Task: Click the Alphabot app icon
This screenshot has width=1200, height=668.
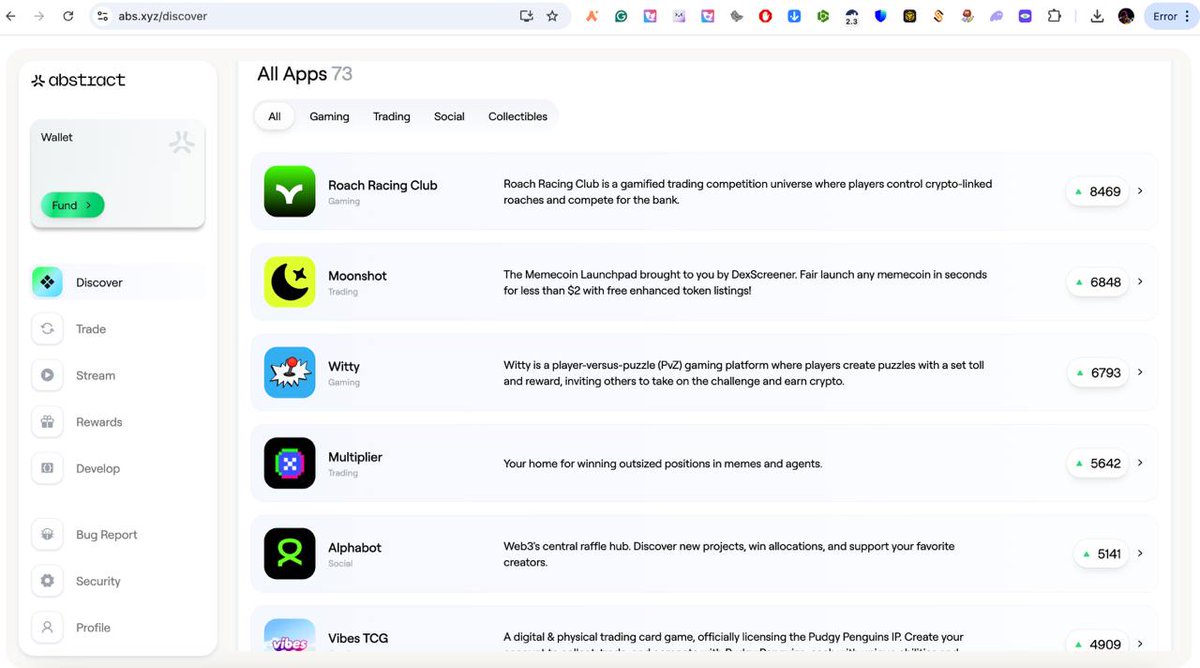Action: [x=290, y=554]
